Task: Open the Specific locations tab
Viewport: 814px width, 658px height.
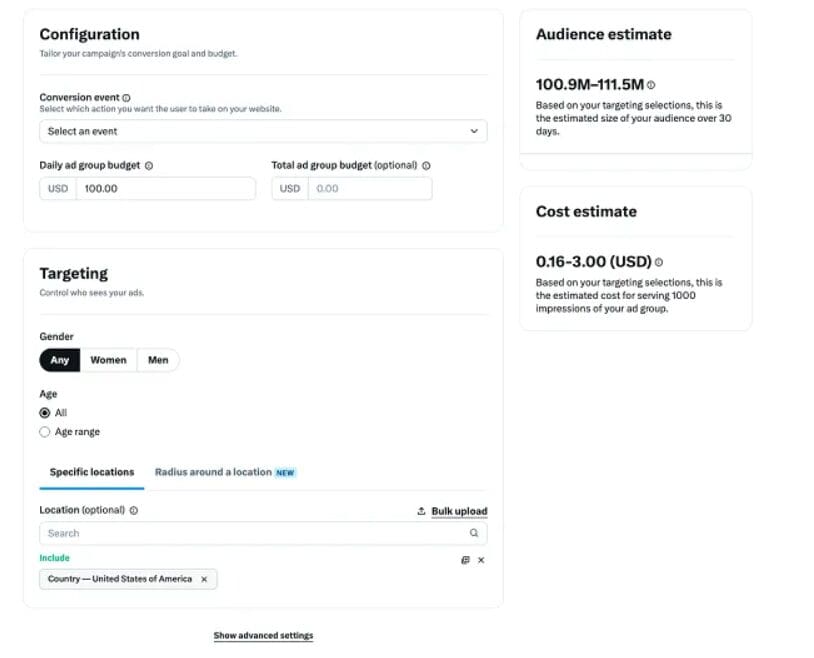Action: coord(91,471)
